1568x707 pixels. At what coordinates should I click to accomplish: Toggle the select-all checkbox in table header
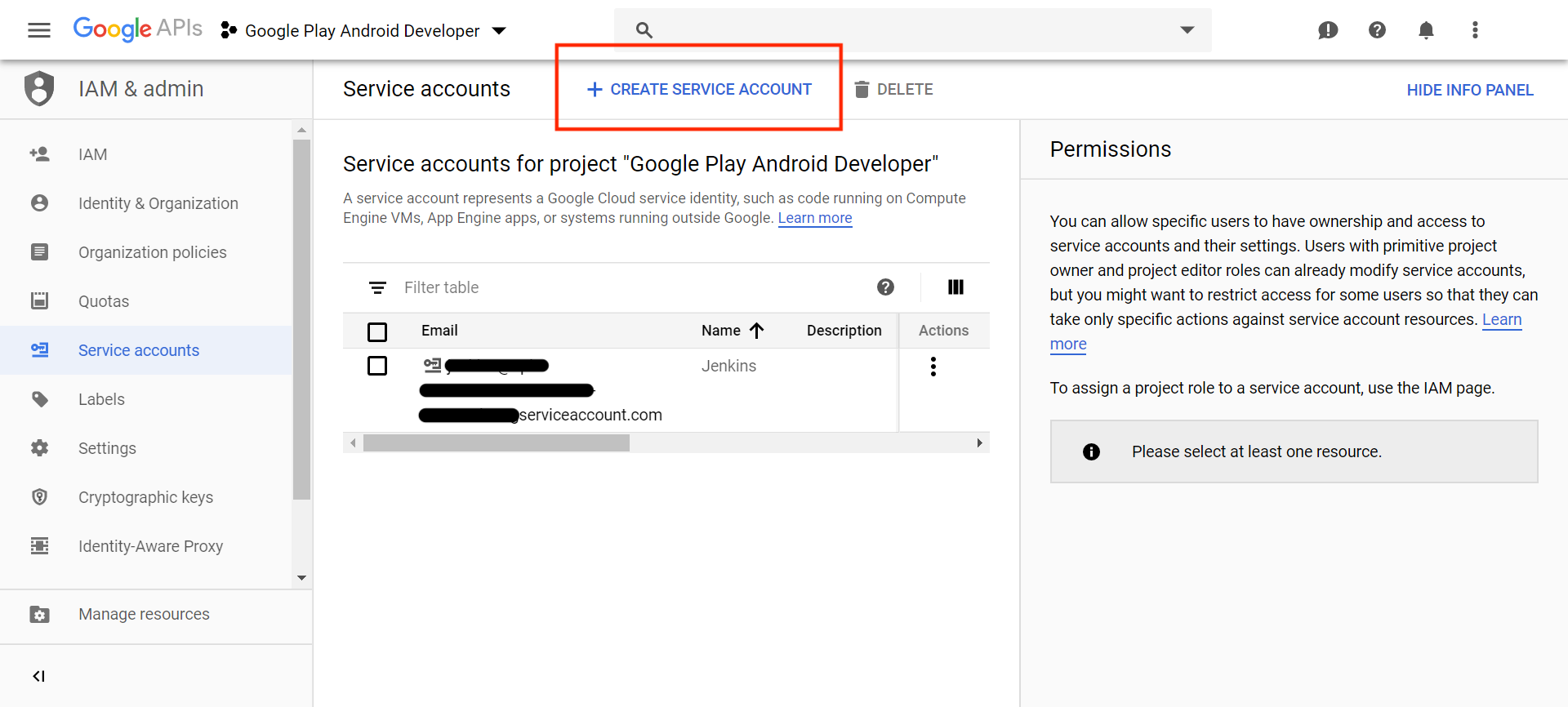point(377,332)
